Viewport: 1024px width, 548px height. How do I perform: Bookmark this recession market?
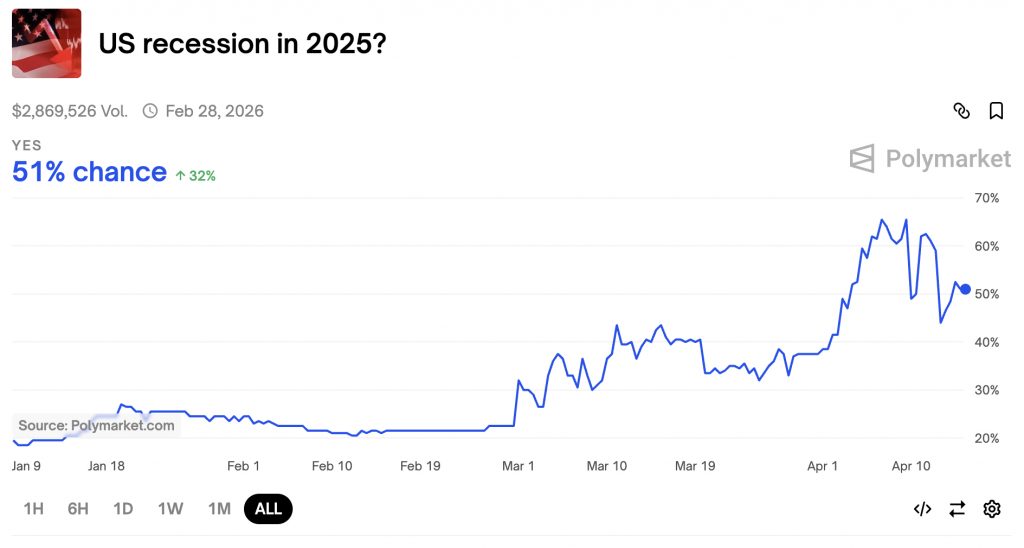tap(996, 111)
